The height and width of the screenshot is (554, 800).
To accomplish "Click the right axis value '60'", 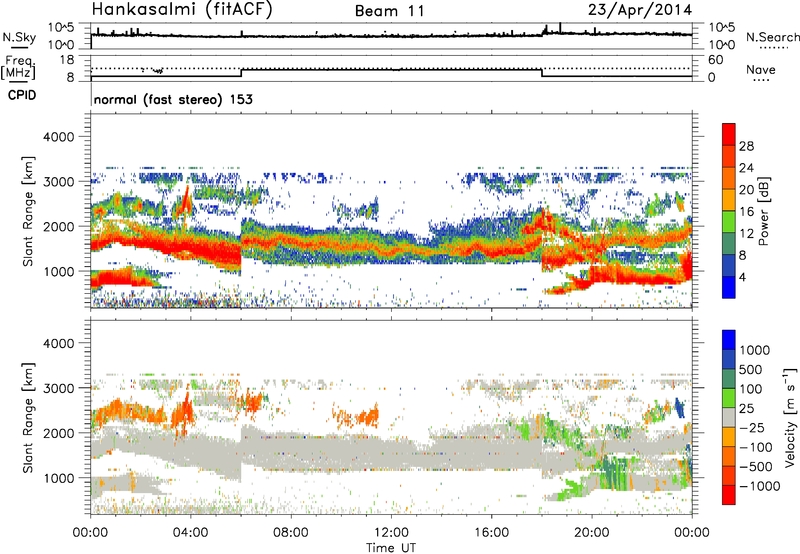I will coord(716,60).
